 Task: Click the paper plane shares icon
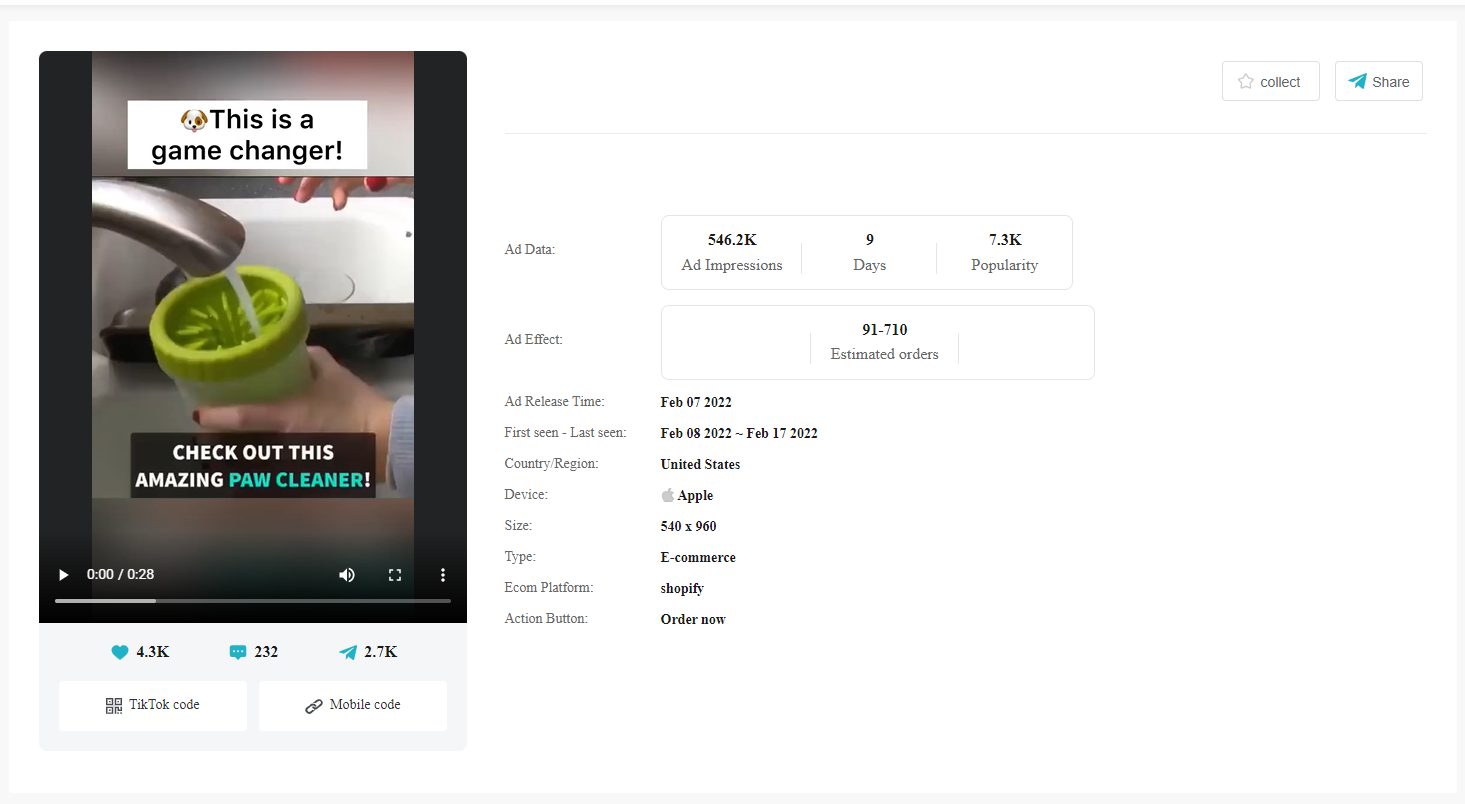[348, 653]
